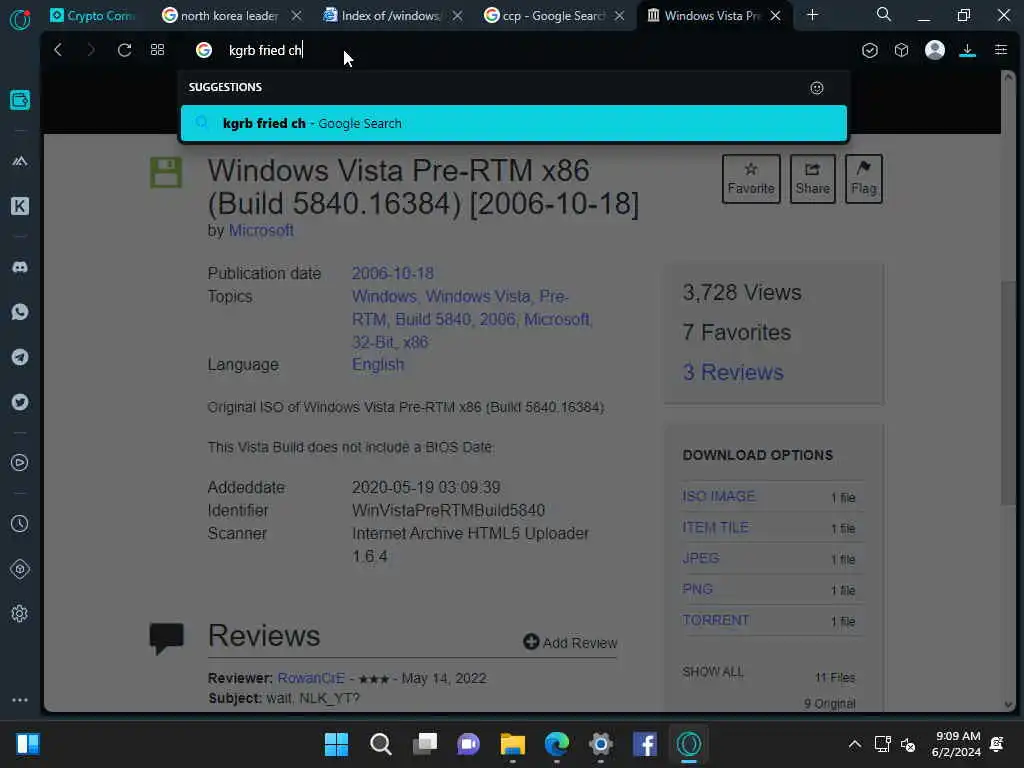Open Discord in the sidebar
The height and width of the screenshot is (768, 1024).
pyautogui.click(x=20, y=267)
